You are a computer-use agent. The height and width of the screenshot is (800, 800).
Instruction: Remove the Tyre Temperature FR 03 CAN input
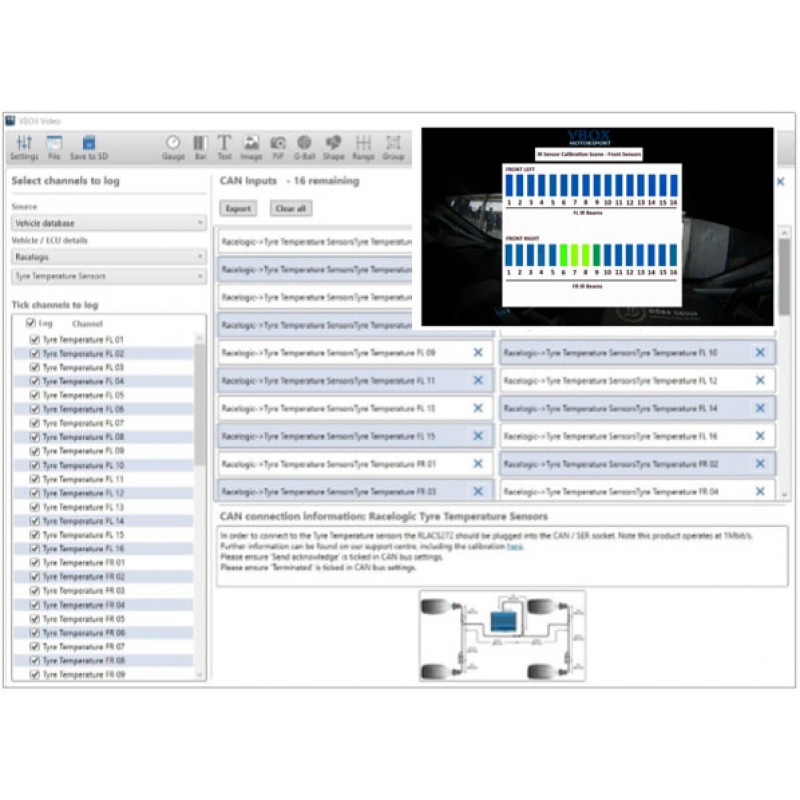pyautogui.click(x=478, y=491)
